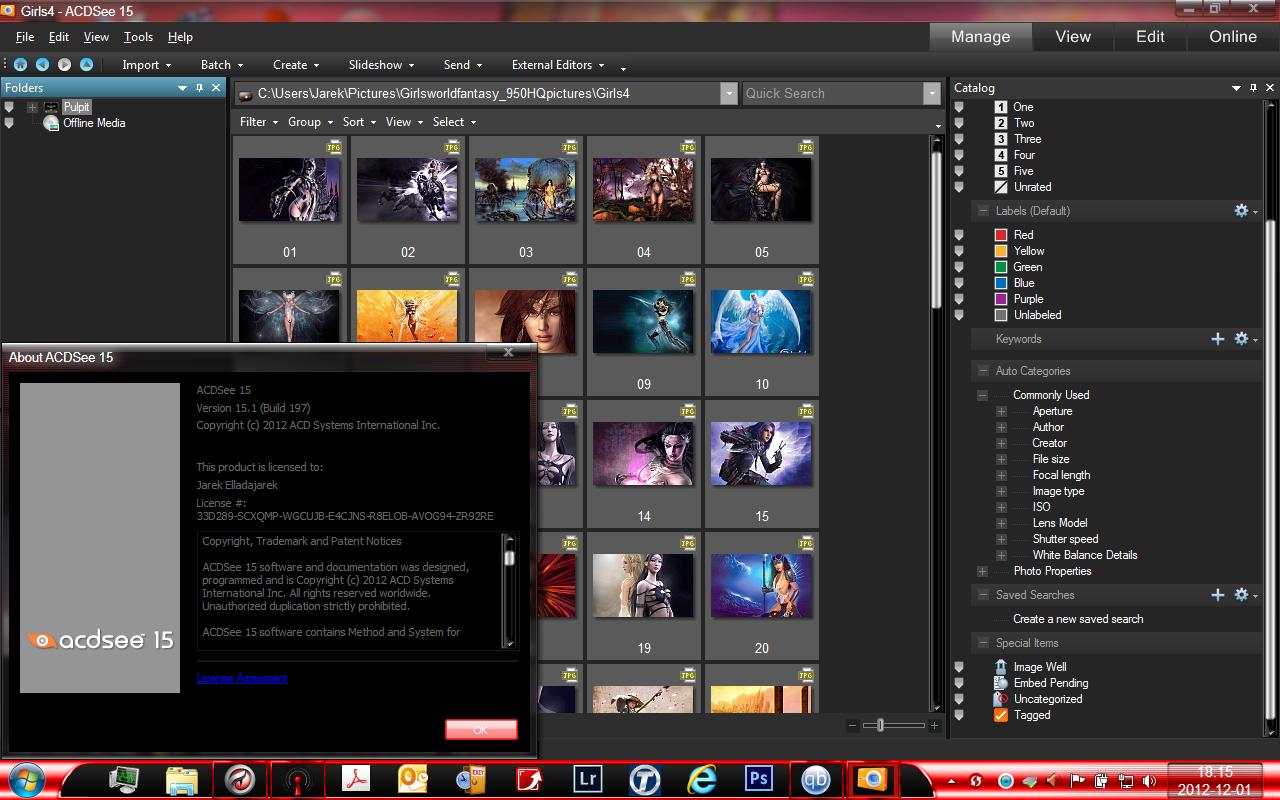Switch to the Online mode tab
1280x800 pixels.
pyautogui.click(x=1233, y=36)
